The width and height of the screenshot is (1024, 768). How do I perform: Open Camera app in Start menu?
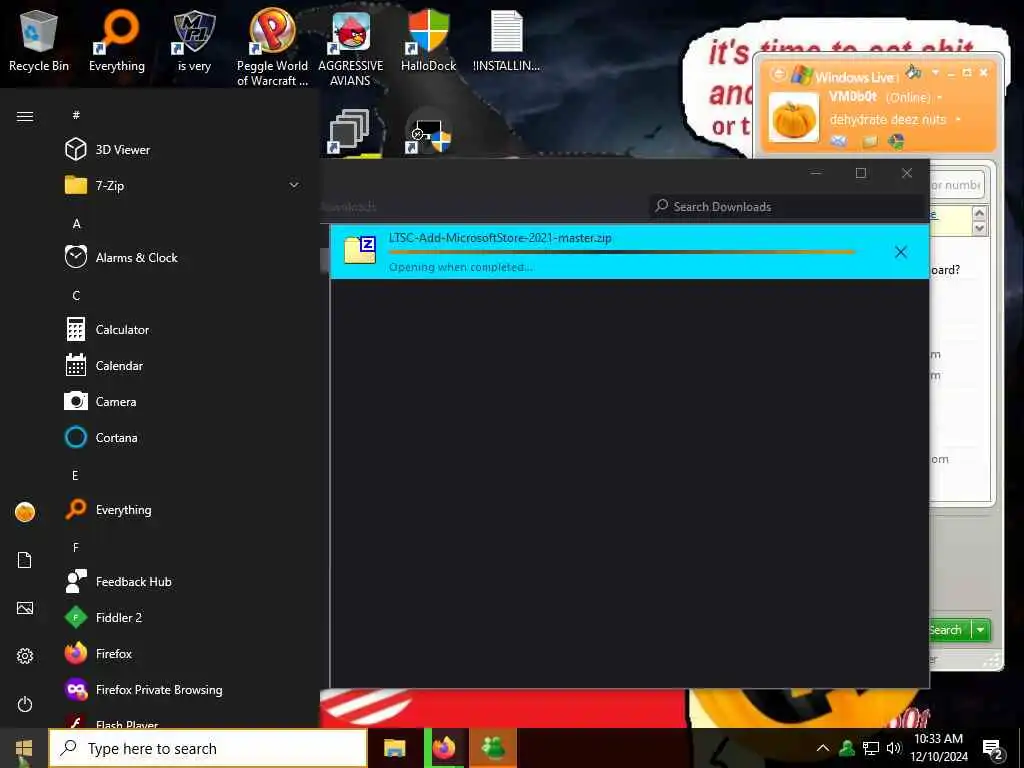click(185, 402)
